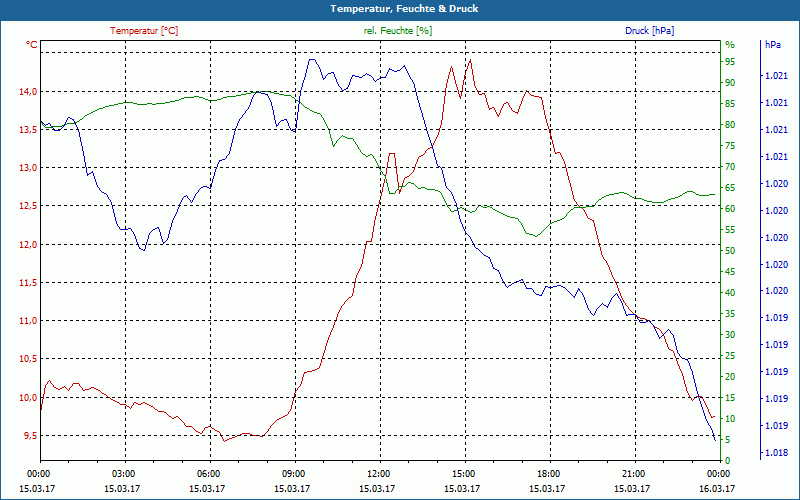
Task: Click humidity axis value 95
Action: click(x=730, y=62)
